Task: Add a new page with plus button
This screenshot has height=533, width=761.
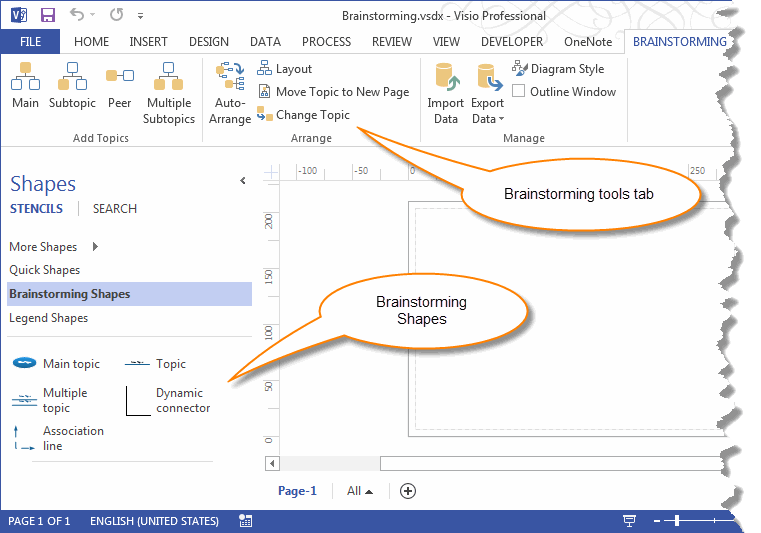Action: (x=407, y=491)
